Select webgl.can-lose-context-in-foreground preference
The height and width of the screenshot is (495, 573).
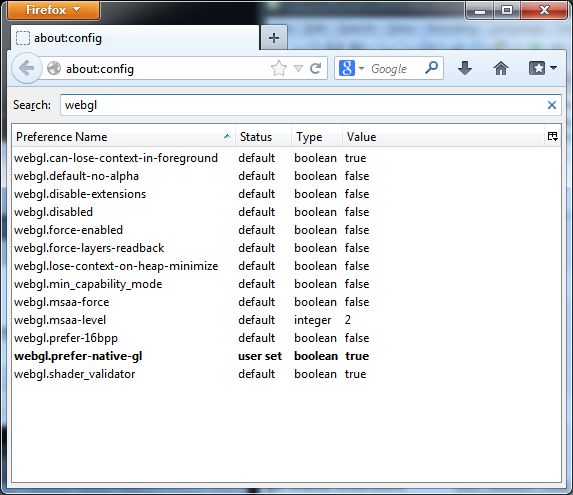click(286, 158)
